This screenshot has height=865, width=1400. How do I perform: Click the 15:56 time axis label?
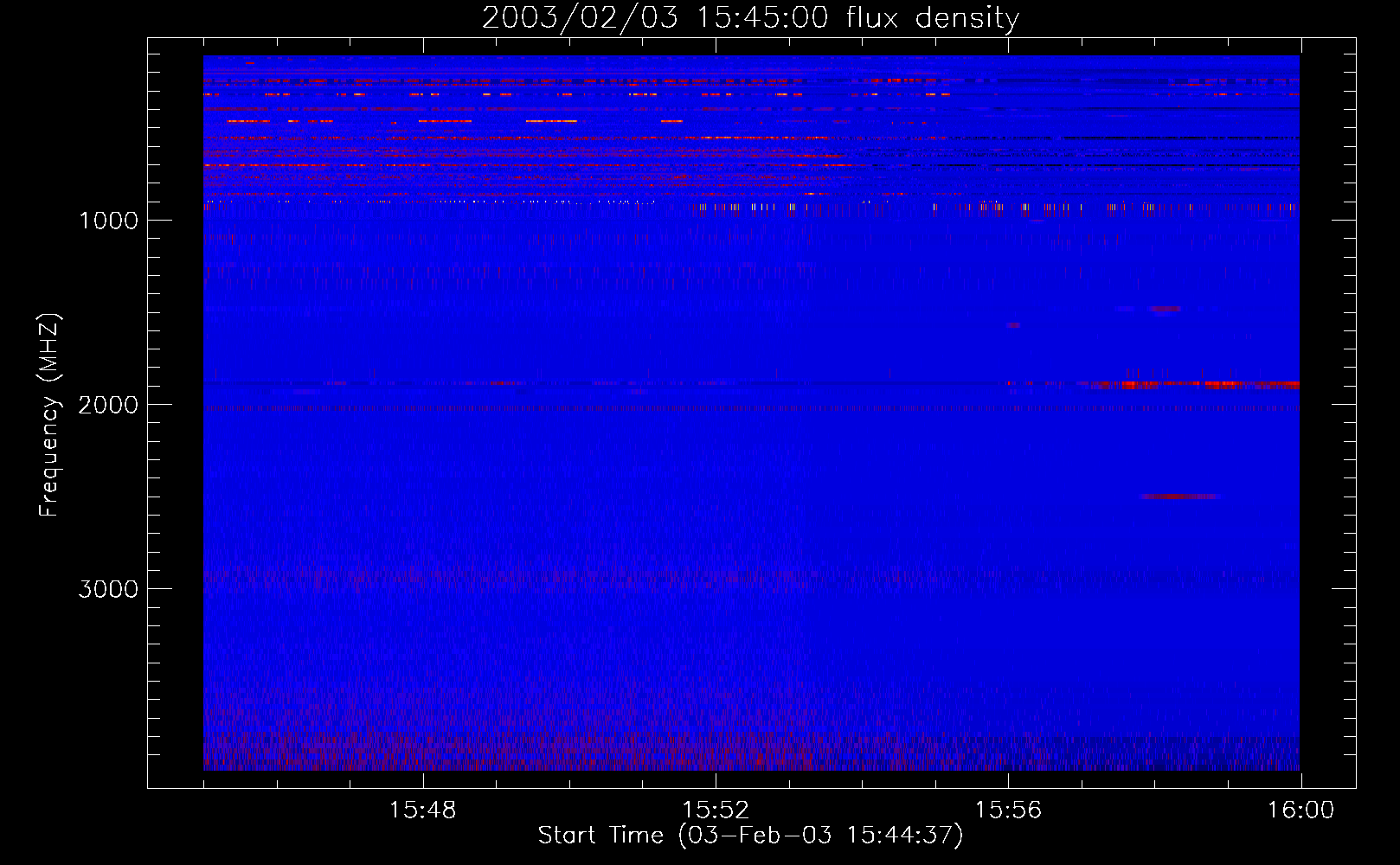1008,811
